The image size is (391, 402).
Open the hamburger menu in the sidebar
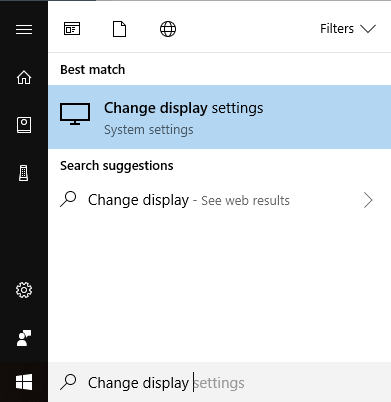coord(24,29)
